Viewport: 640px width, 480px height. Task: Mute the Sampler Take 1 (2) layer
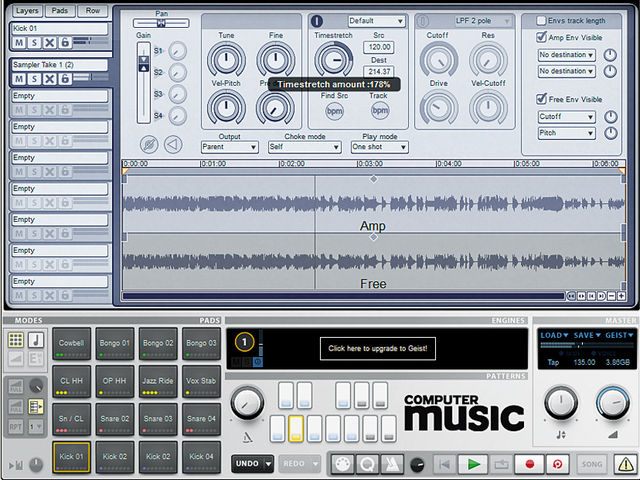click(19, 78)
